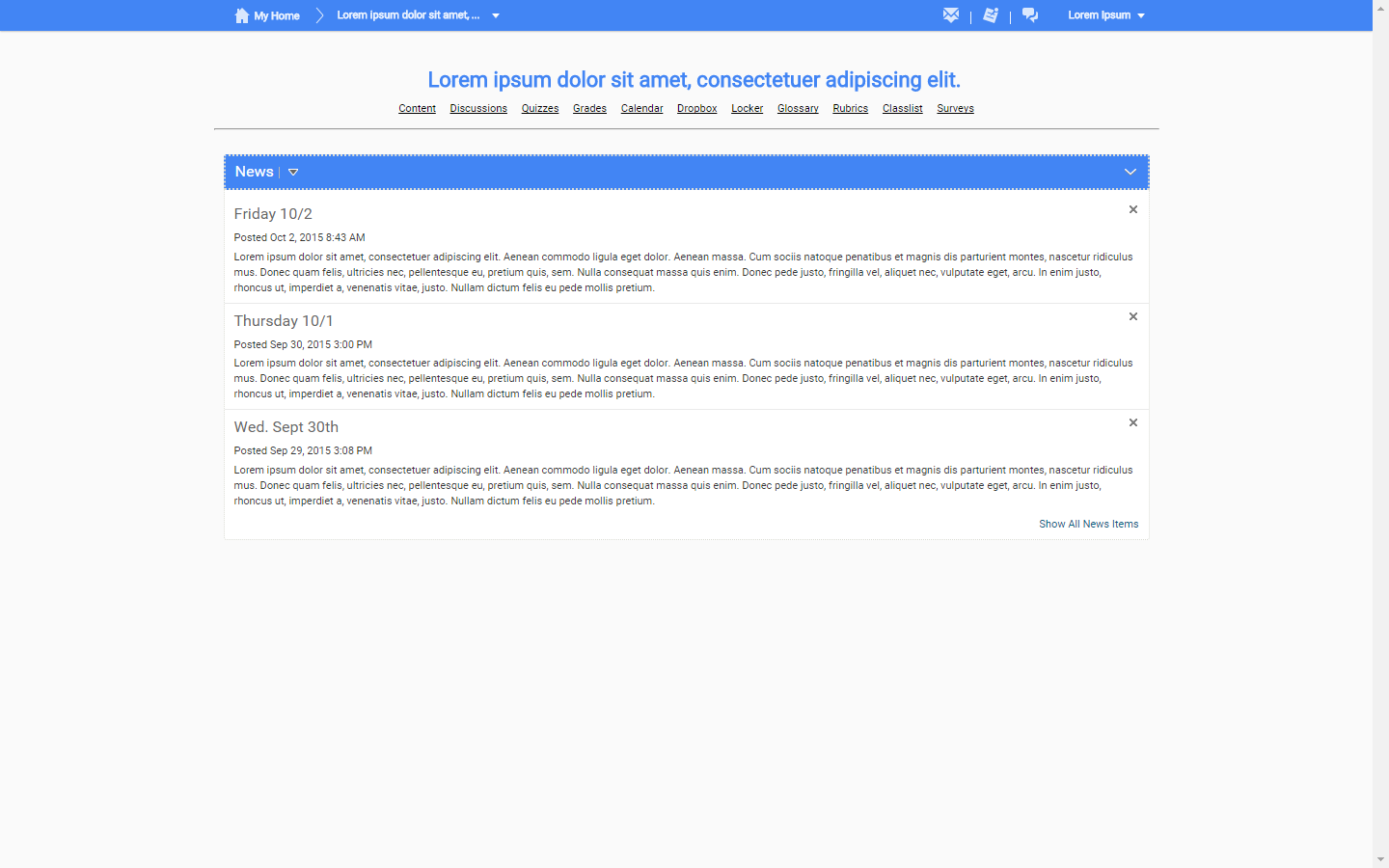Dismiss the Wed. Sept 30th news item
Image resolution: width=1389 pixels, height=868 pixels.
pyautogui.click(x=1133, y=422)
